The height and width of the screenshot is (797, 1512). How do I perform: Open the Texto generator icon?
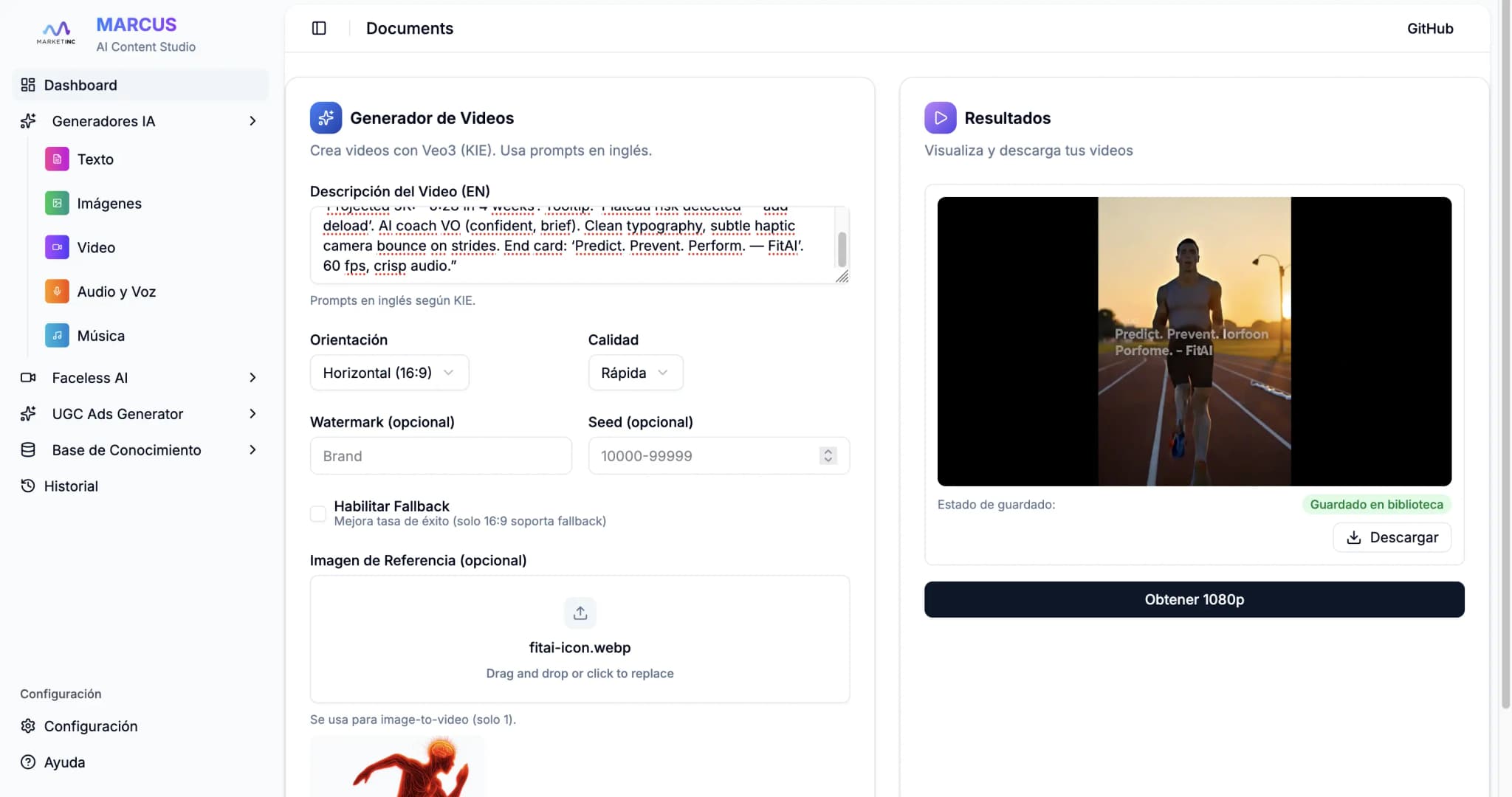pos(57,159)
